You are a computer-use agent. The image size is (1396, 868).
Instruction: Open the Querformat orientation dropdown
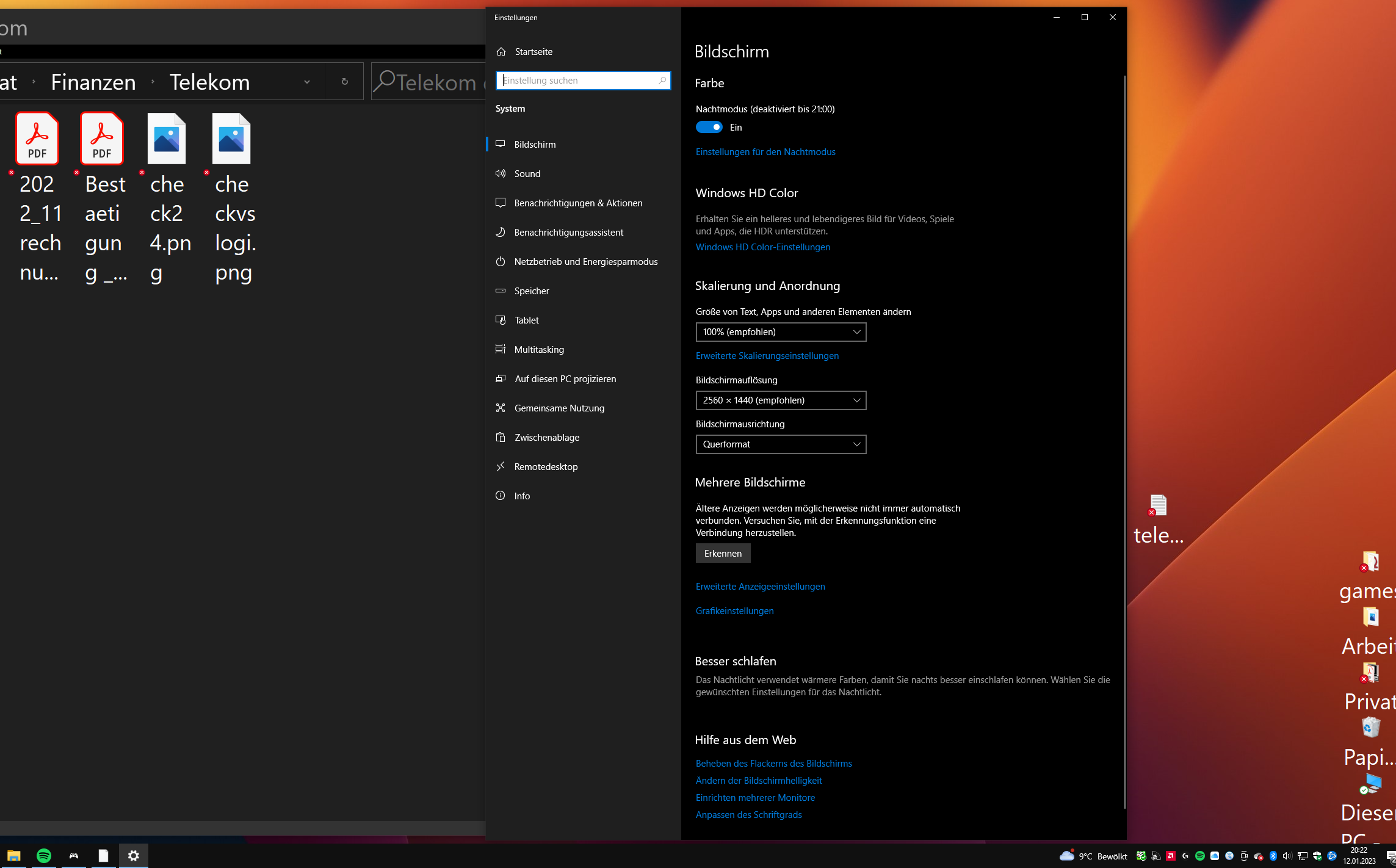(x=781, y=444)
